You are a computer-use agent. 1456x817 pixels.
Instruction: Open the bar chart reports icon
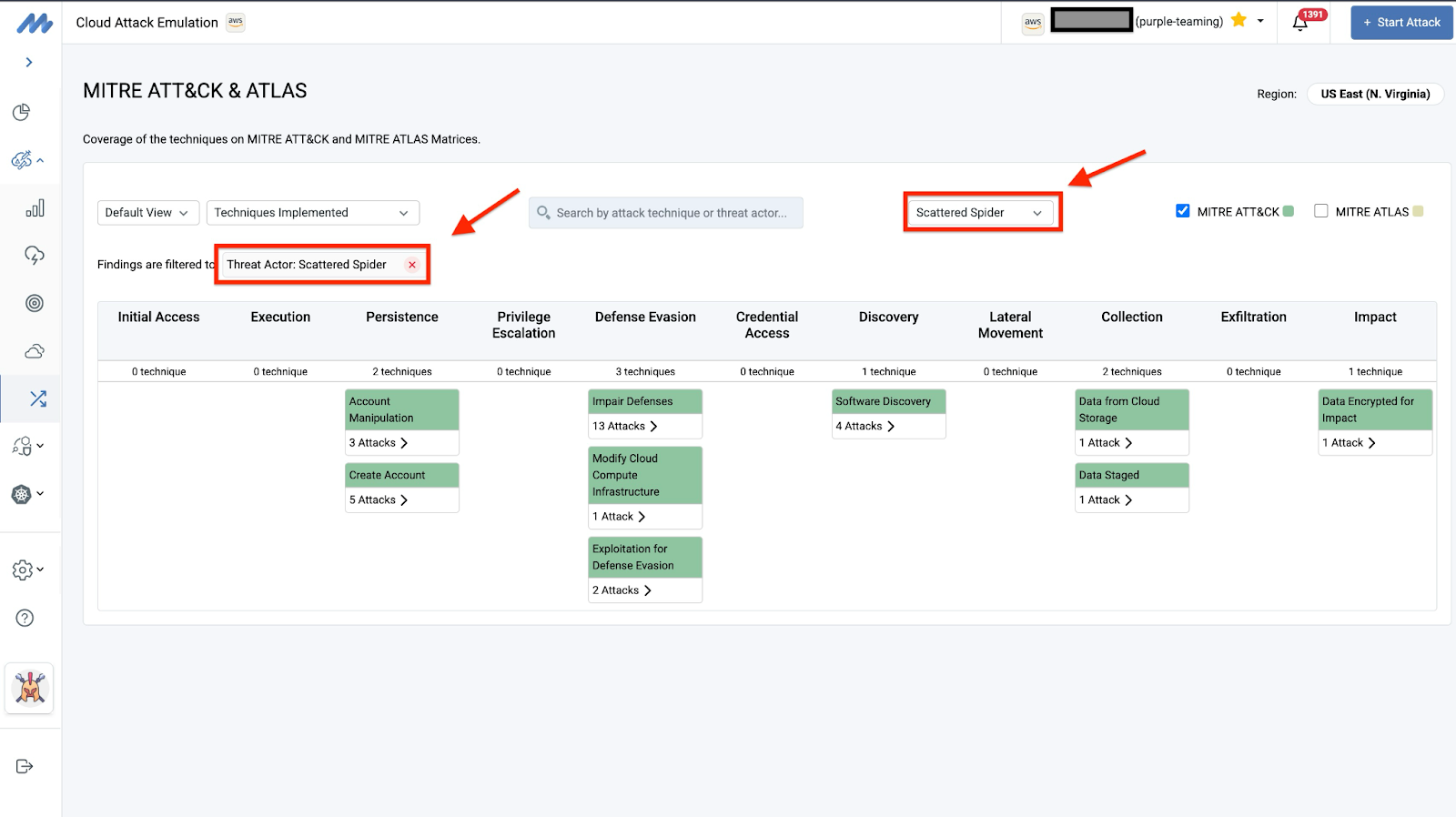click(35, 208)
